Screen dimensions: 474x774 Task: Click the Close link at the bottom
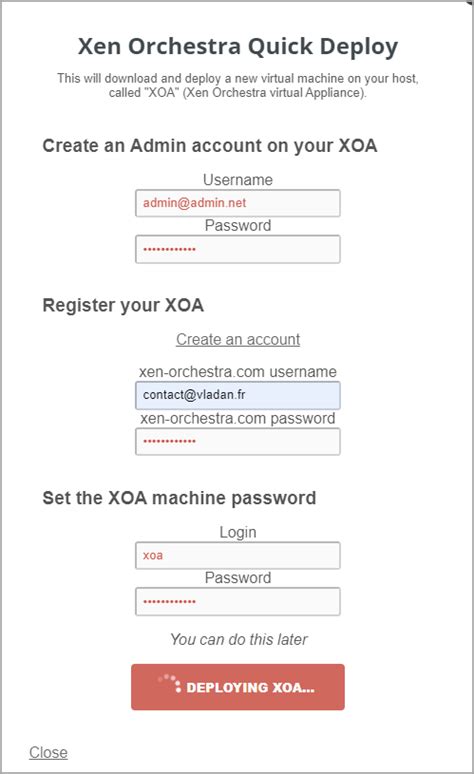click(48, 752)
